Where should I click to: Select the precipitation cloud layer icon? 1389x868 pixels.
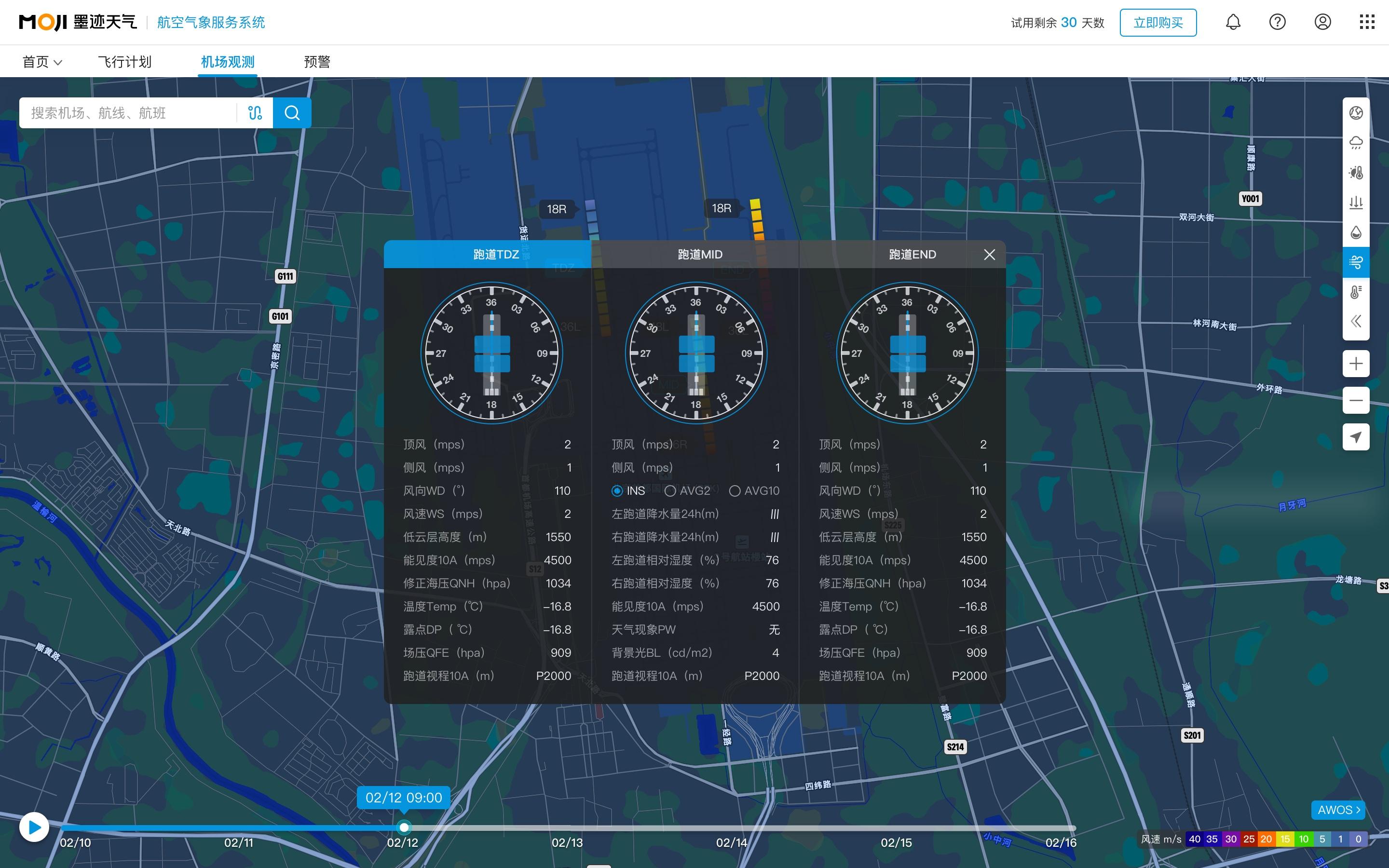coord(1356,142)
